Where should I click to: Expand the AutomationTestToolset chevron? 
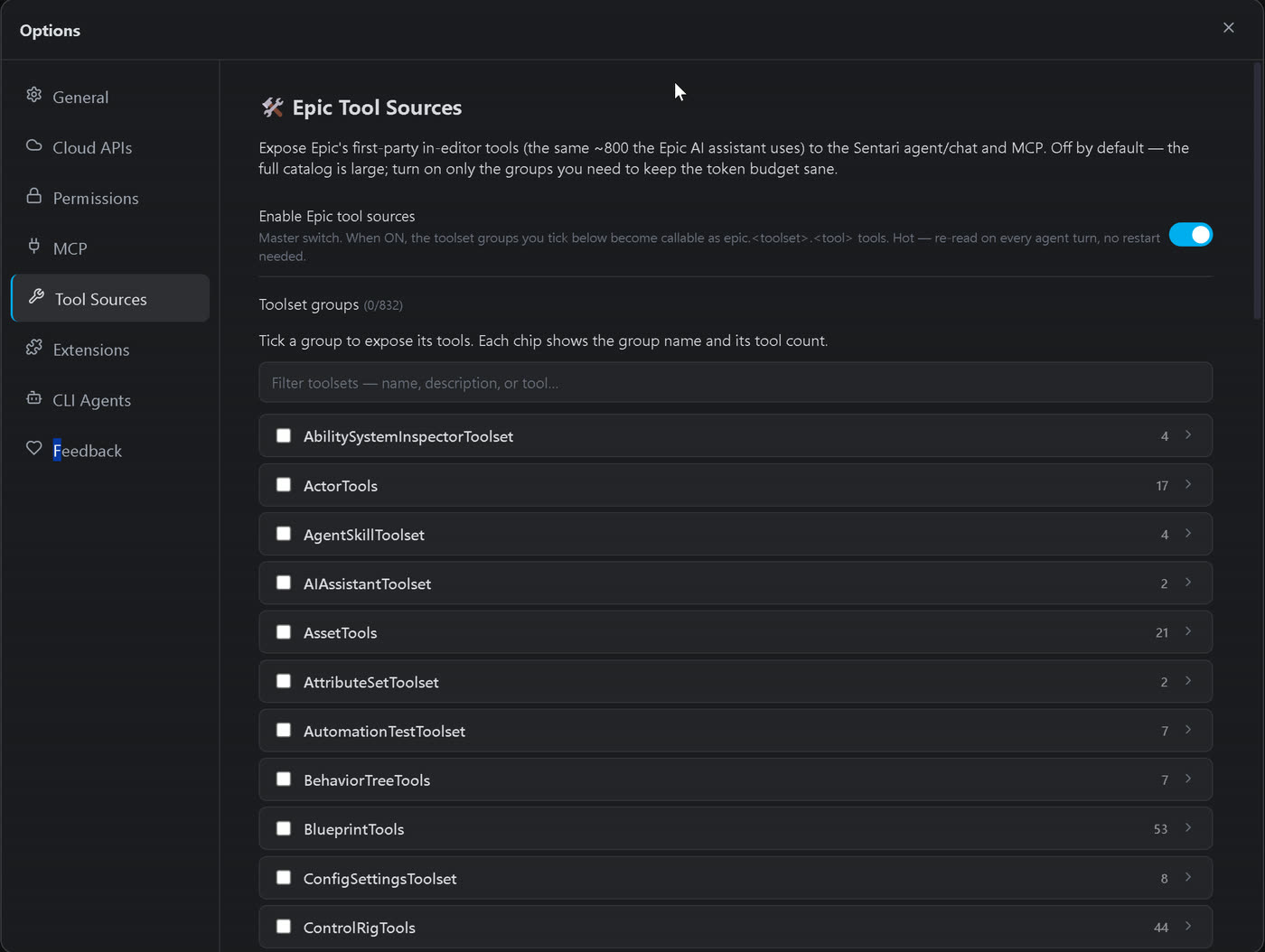click(x=1188, y=730)
